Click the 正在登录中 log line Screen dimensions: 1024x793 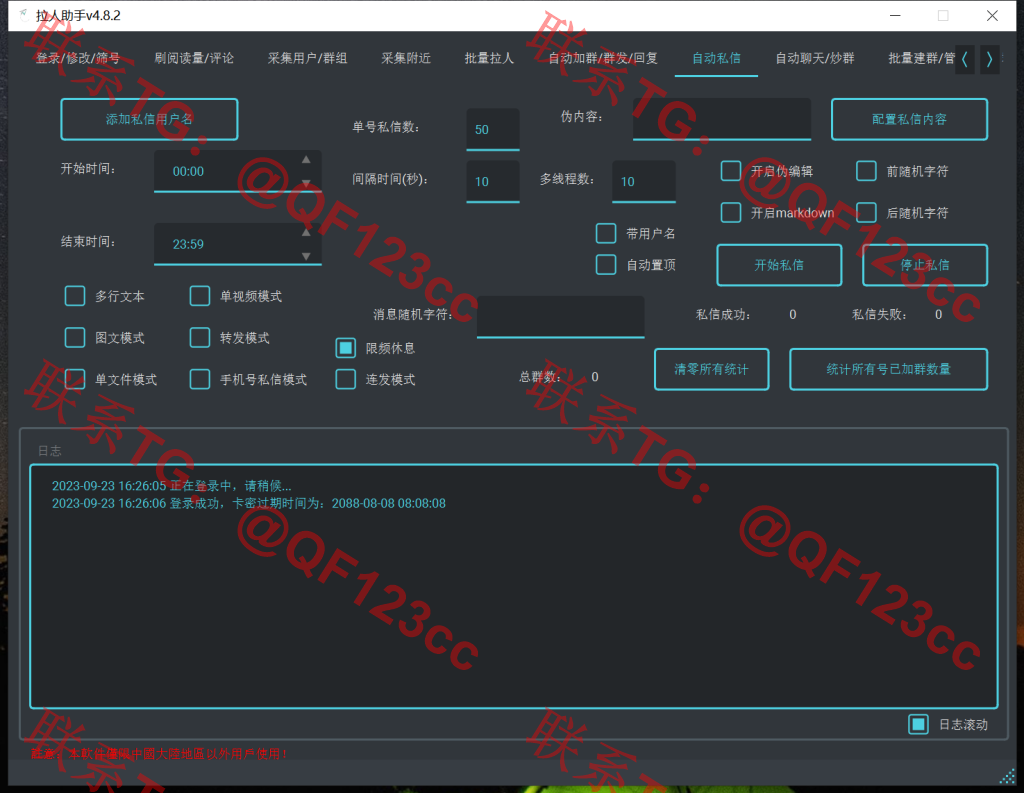coord(172,486)
